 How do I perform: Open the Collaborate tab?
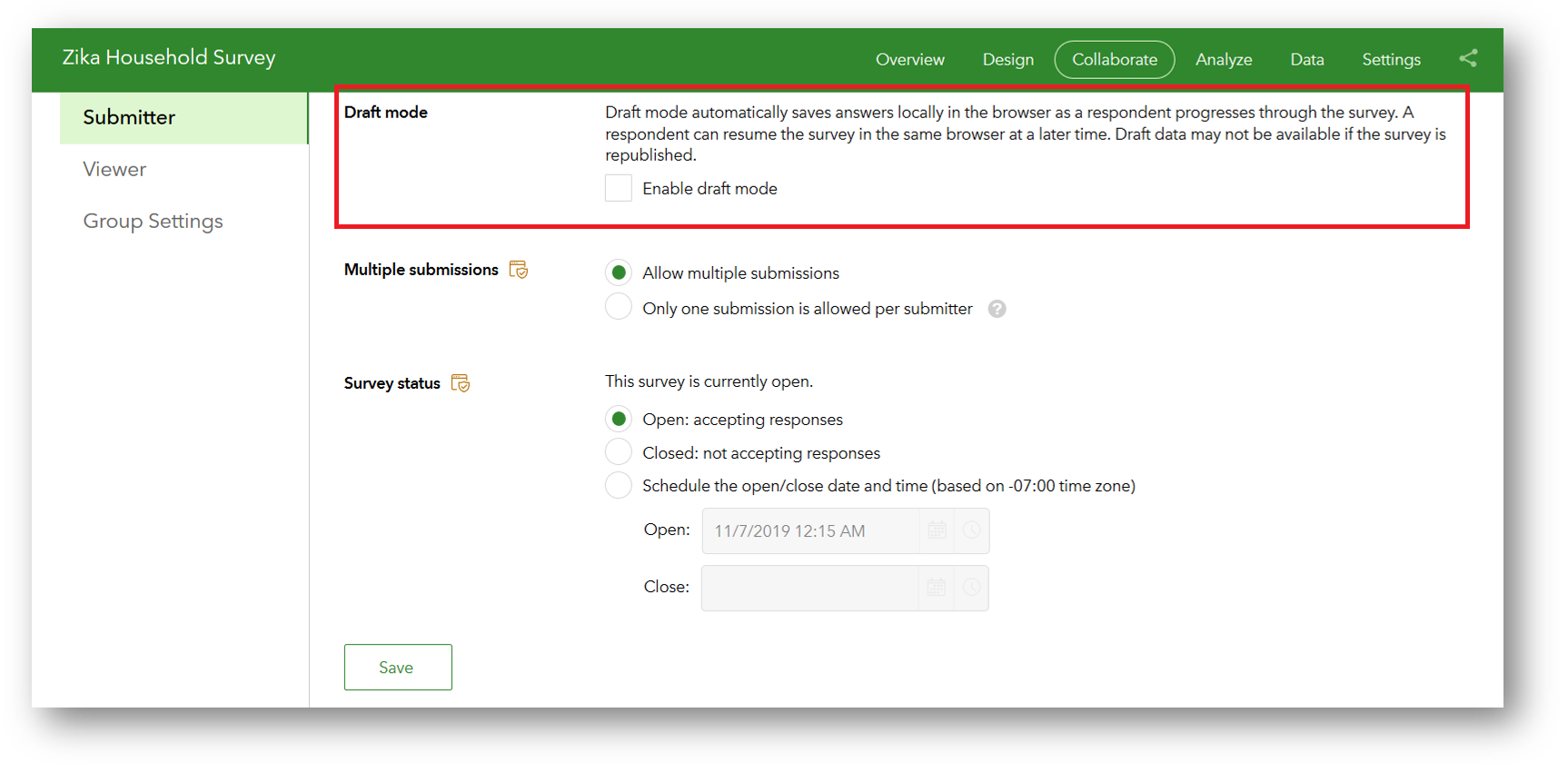(1115, 59)
